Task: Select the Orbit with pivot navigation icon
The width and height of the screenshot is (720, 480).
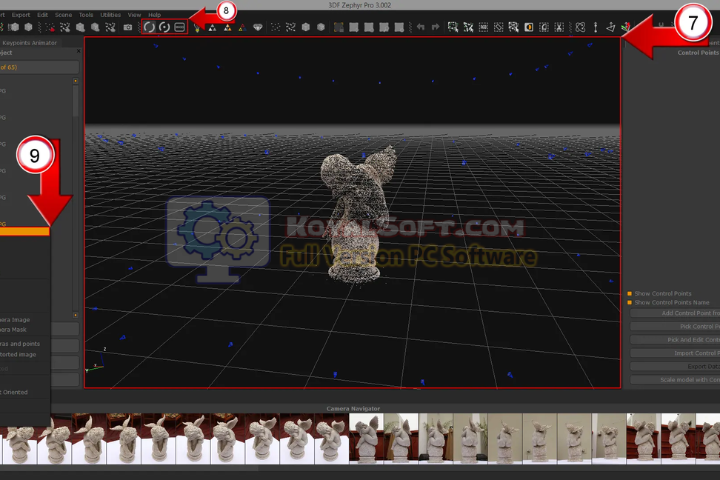Action: 164,27
